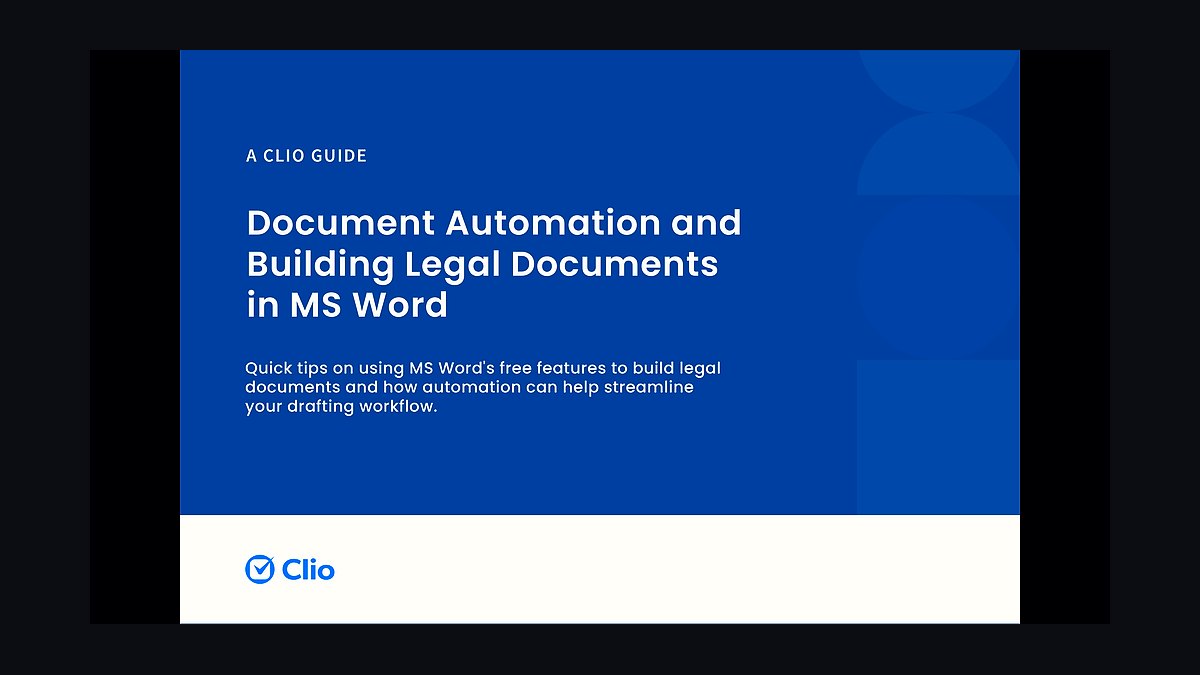Click the subtitle line starting "documents and how automation"

470,387
